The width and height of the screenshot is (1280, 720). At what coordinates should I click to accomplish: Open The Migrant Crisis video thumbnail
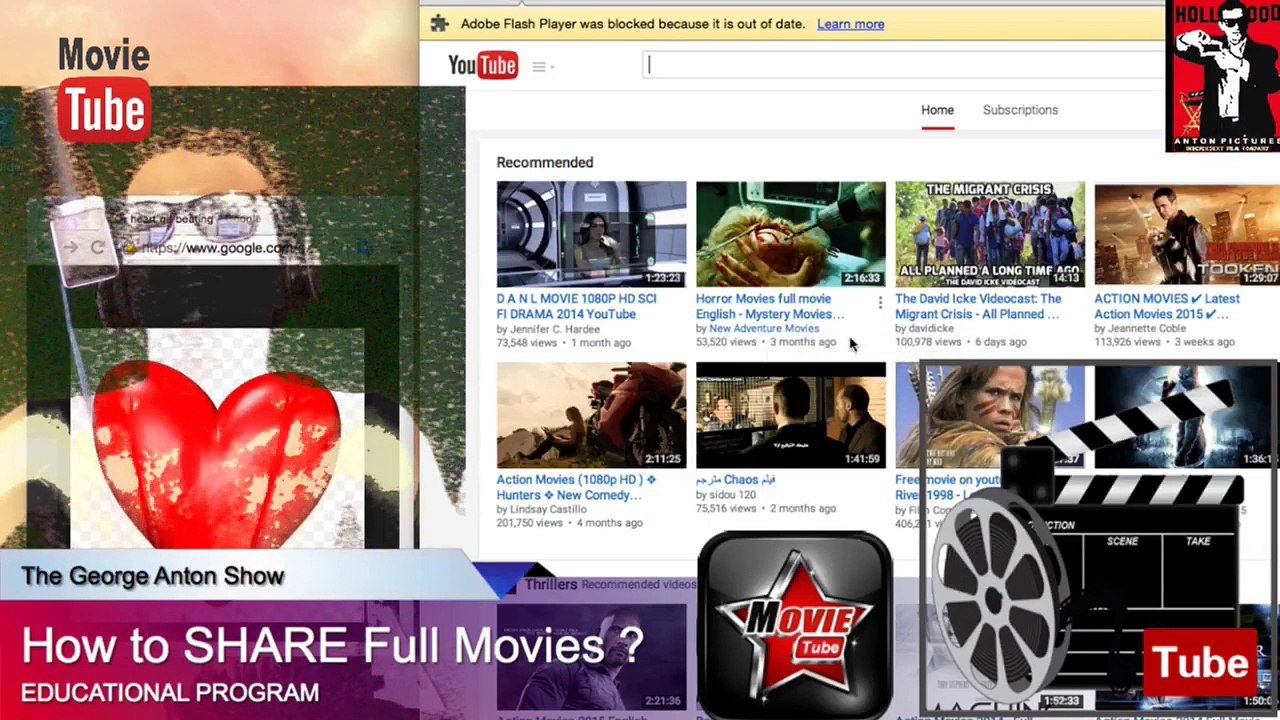(x=989, y=234)
